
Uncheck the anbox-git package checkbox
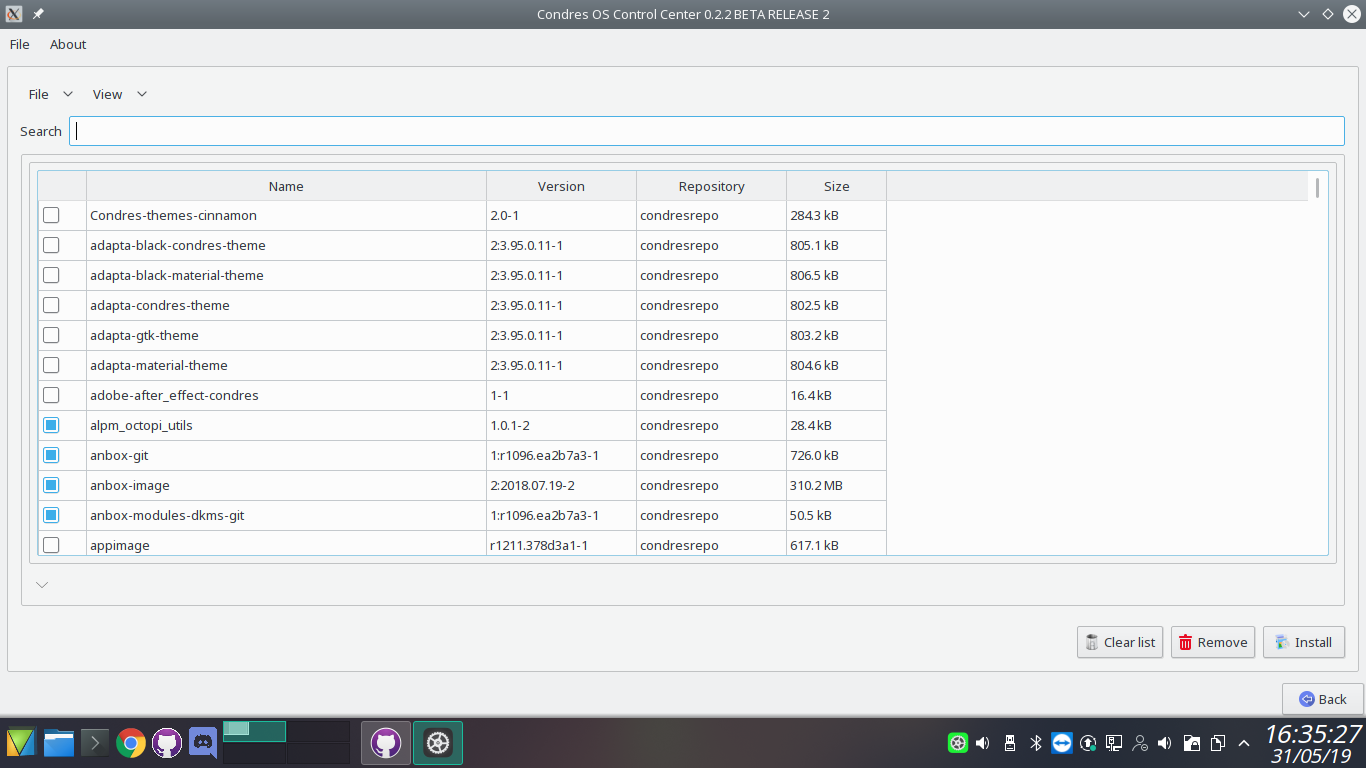pos(51,455)
